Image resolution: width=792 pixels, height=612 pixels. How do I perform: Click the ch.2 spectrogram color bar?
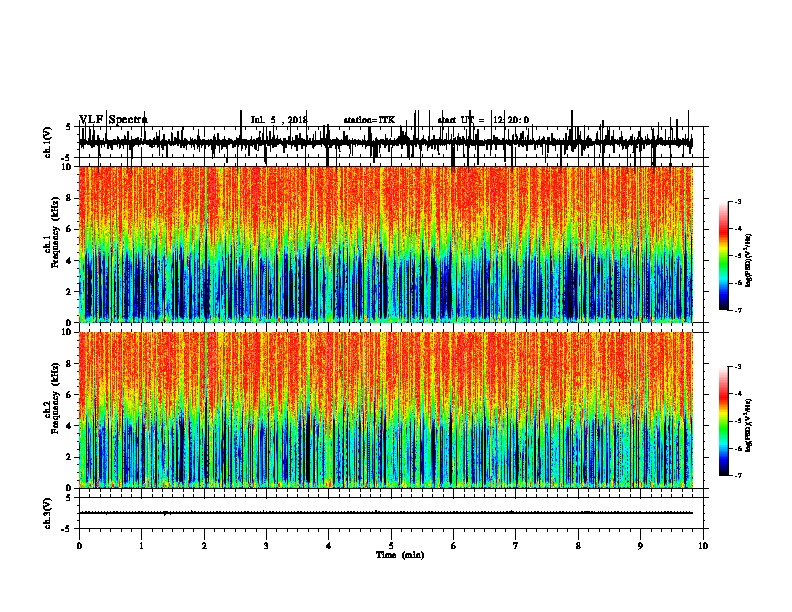click(x=724, y=421)
